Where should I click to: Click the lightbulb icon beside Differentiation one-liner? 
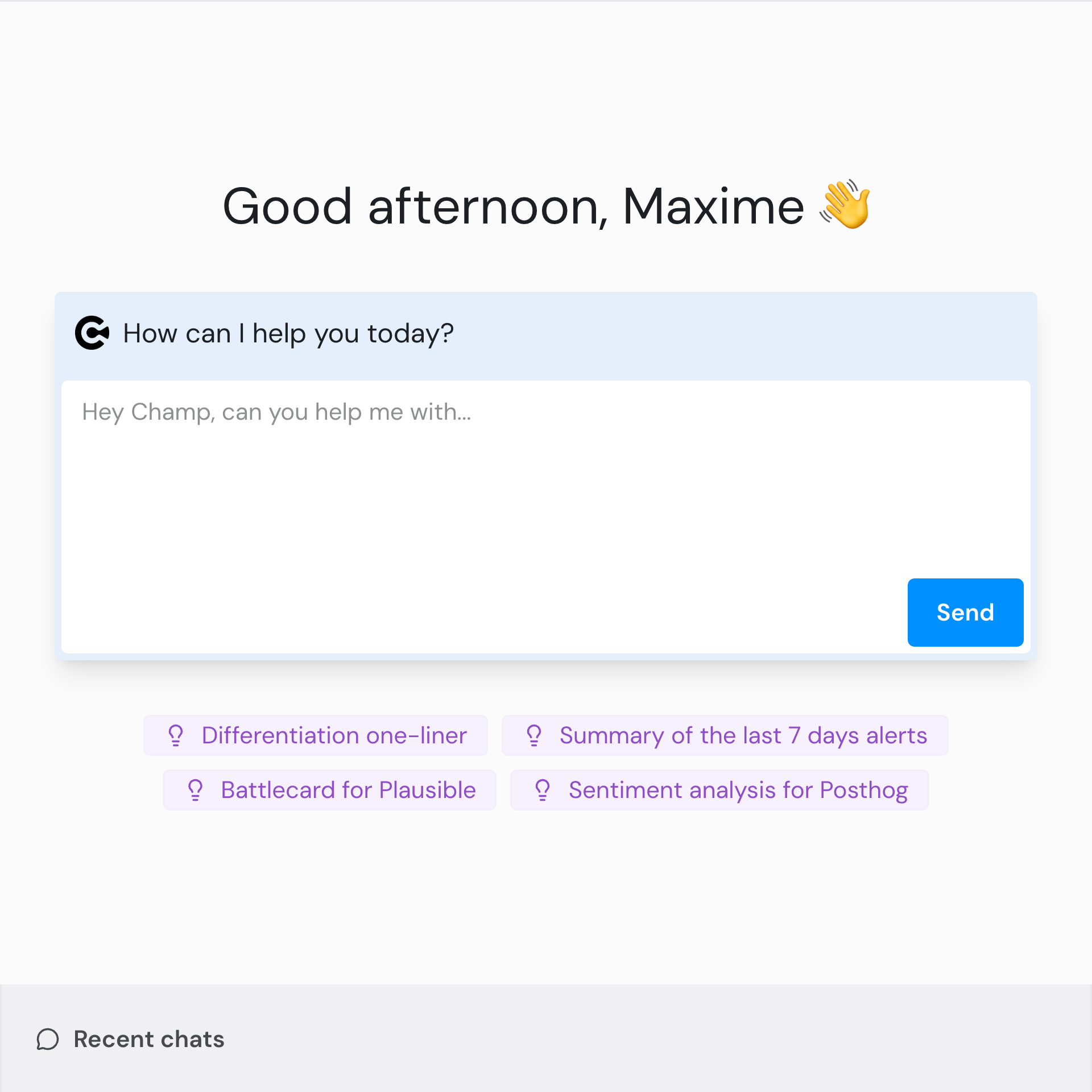[x=176, y=735]
